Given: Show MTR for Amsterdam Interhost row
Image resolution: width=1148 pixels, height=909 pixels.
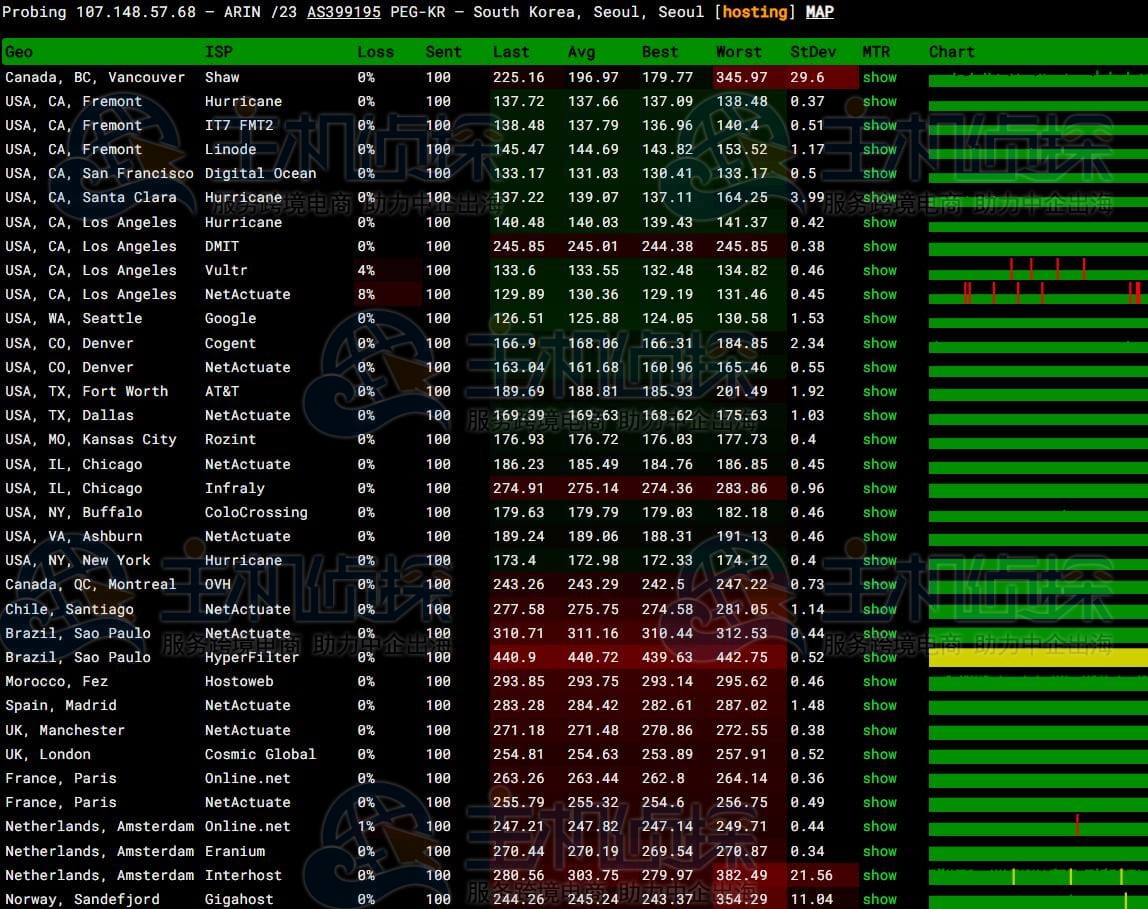Looking at the screenshot, I should tap(879, 875).
